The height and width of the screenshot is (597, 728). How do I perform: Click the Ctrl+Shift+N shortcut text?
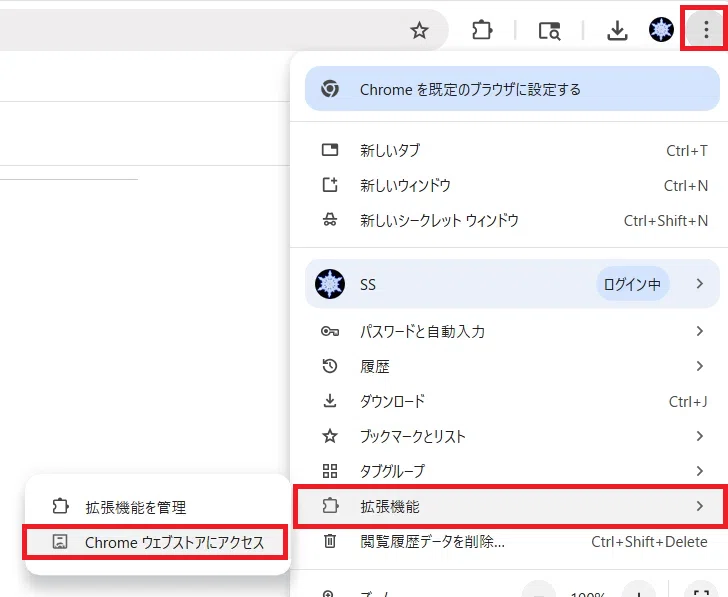tap(666, 221)
